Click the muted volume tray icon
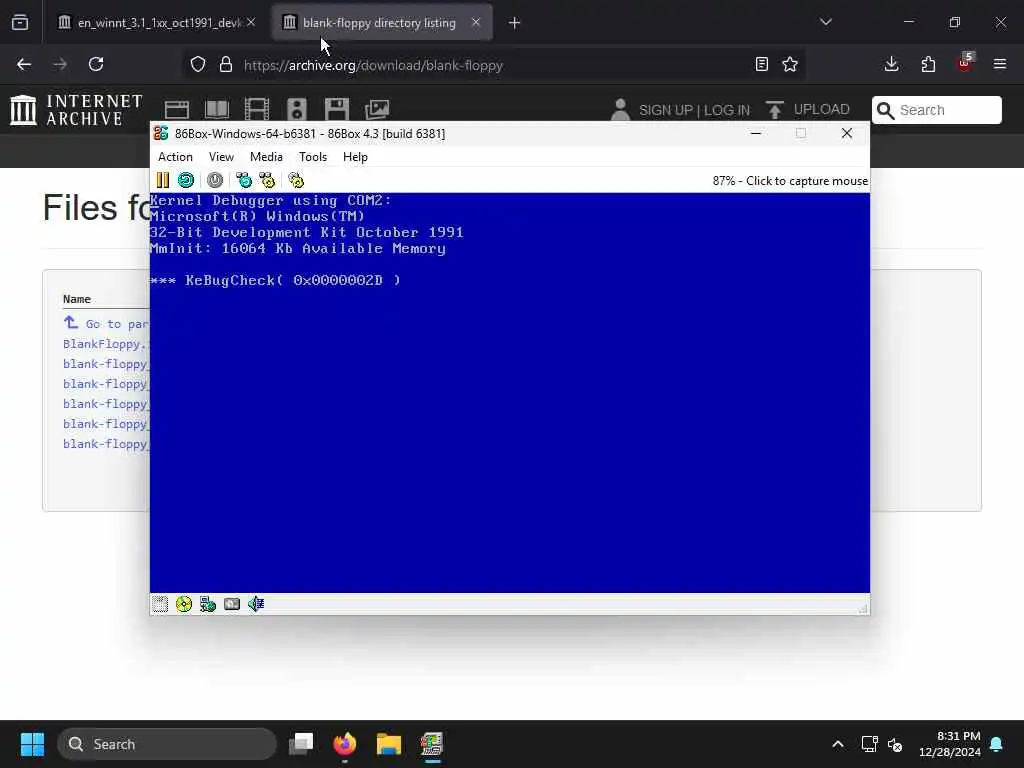Image resolution: width=1024 pixels, height=768 pixels. pos(895,744)
